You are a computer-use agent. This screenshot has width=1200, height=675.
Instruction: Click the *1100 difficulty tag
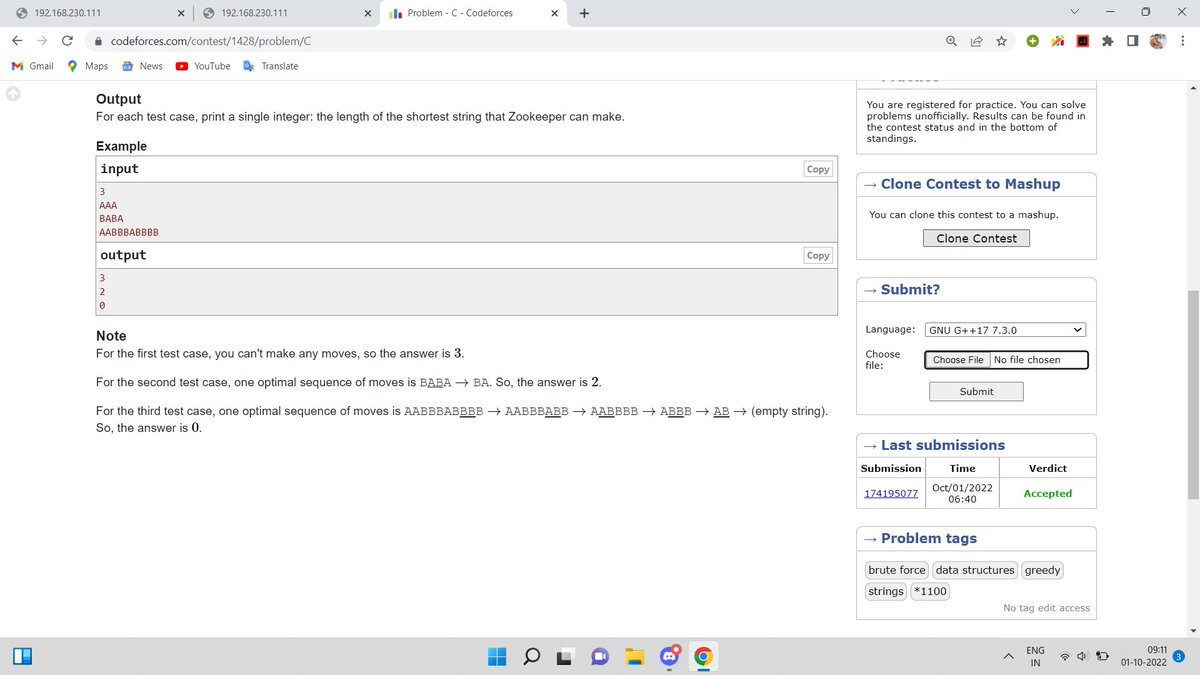(x=930, y=591)
